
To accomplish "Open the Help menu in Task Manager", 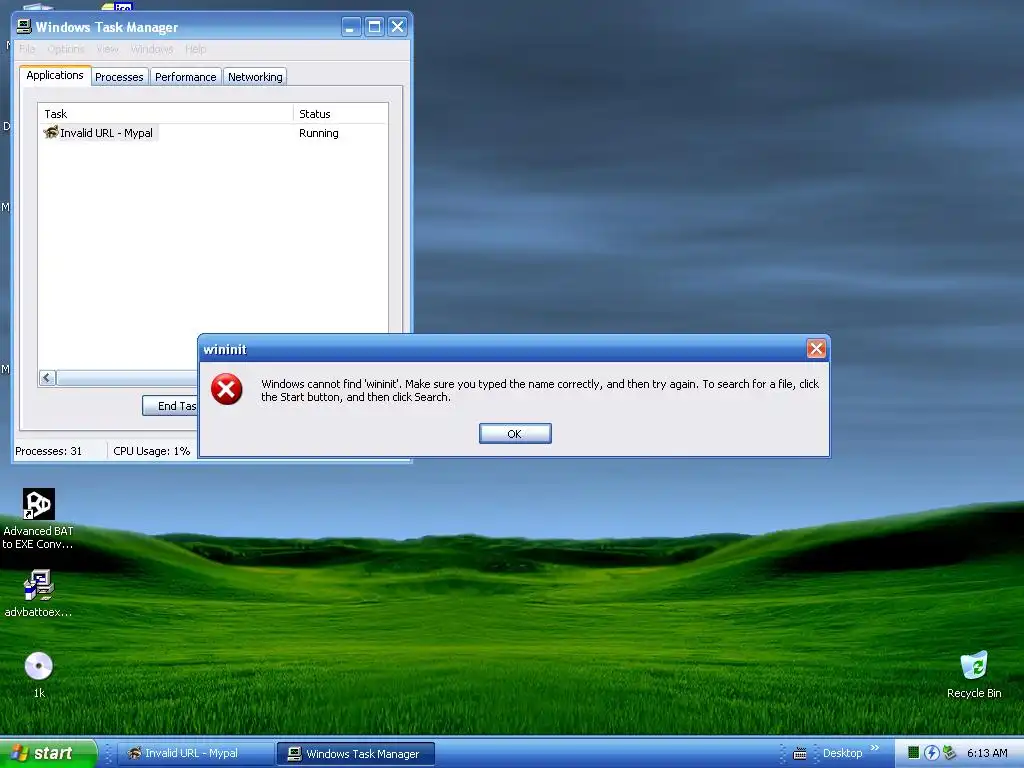I will (x=195, y=49).
